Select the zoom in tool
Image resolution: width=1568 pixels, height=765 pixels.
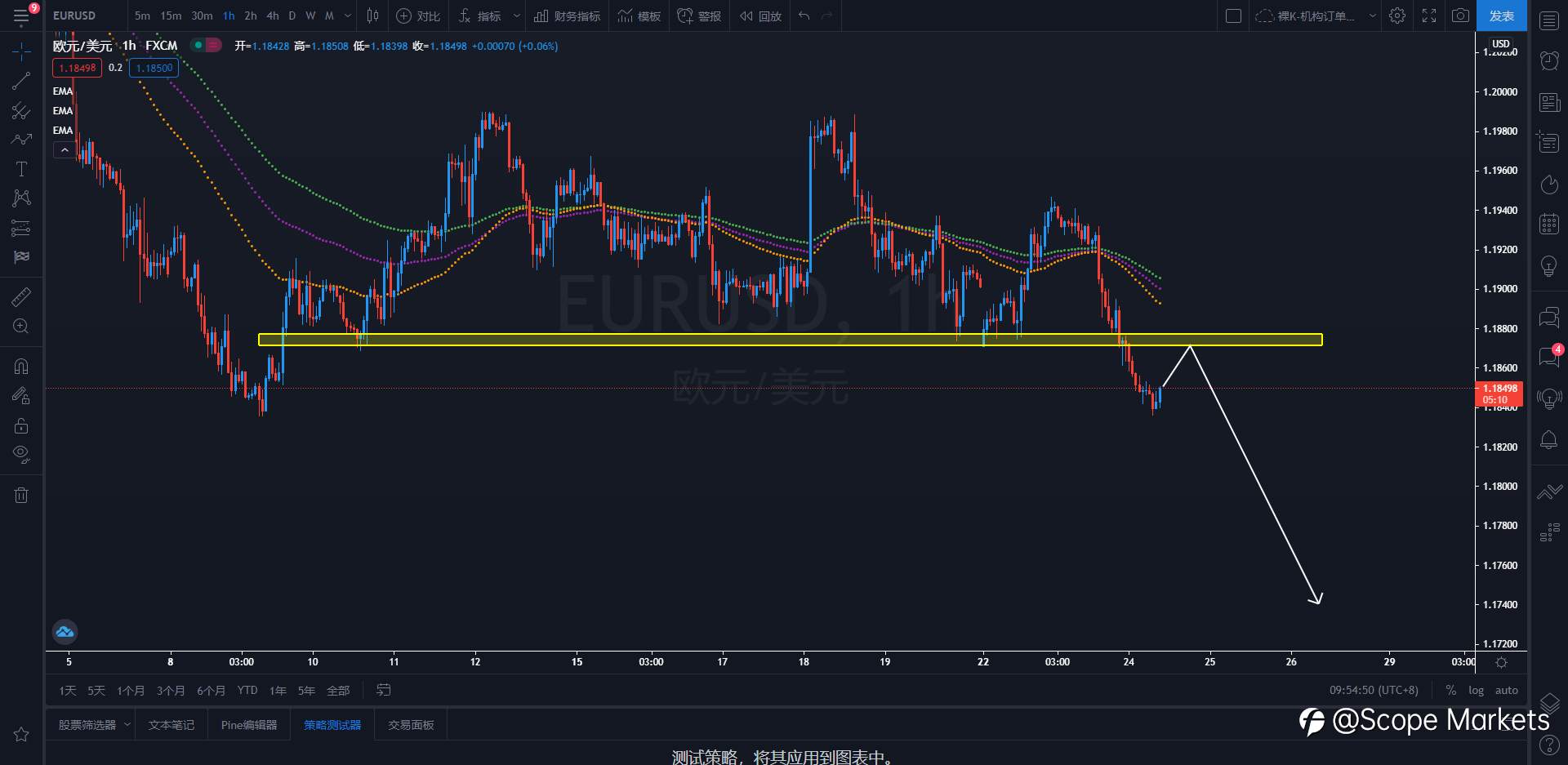tap(22, 327)
